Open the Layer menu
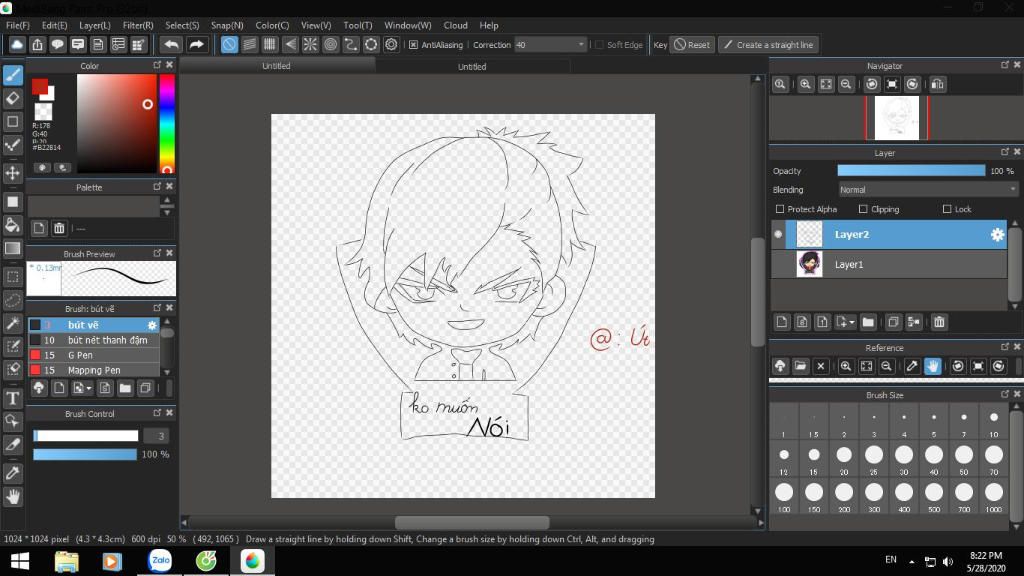The image size is (1024, 576). pyautogui.click(x=95, y=25)
